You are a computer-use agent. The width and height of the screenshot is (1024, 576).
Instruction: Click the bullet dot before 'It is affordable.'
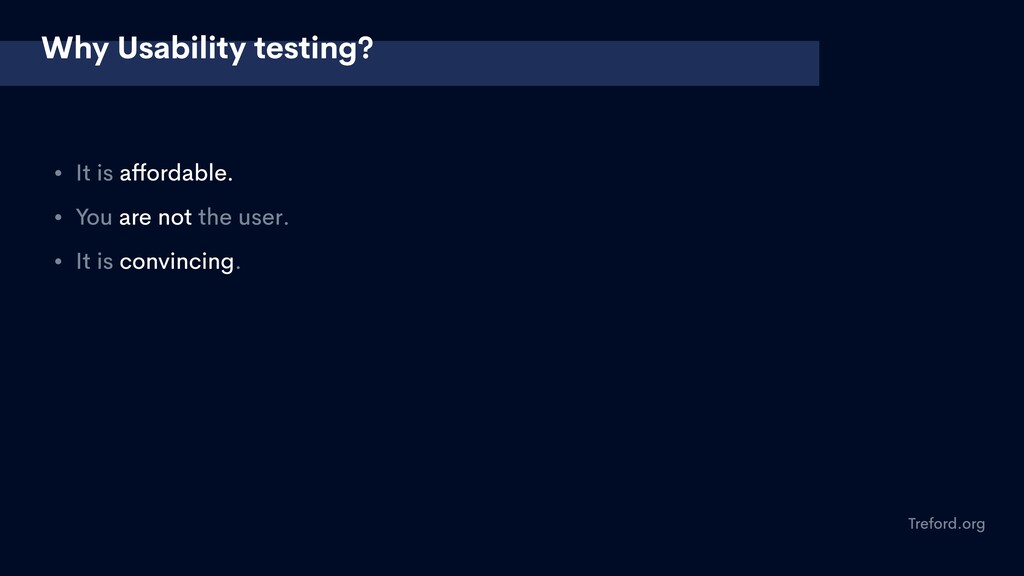[58, 173]
